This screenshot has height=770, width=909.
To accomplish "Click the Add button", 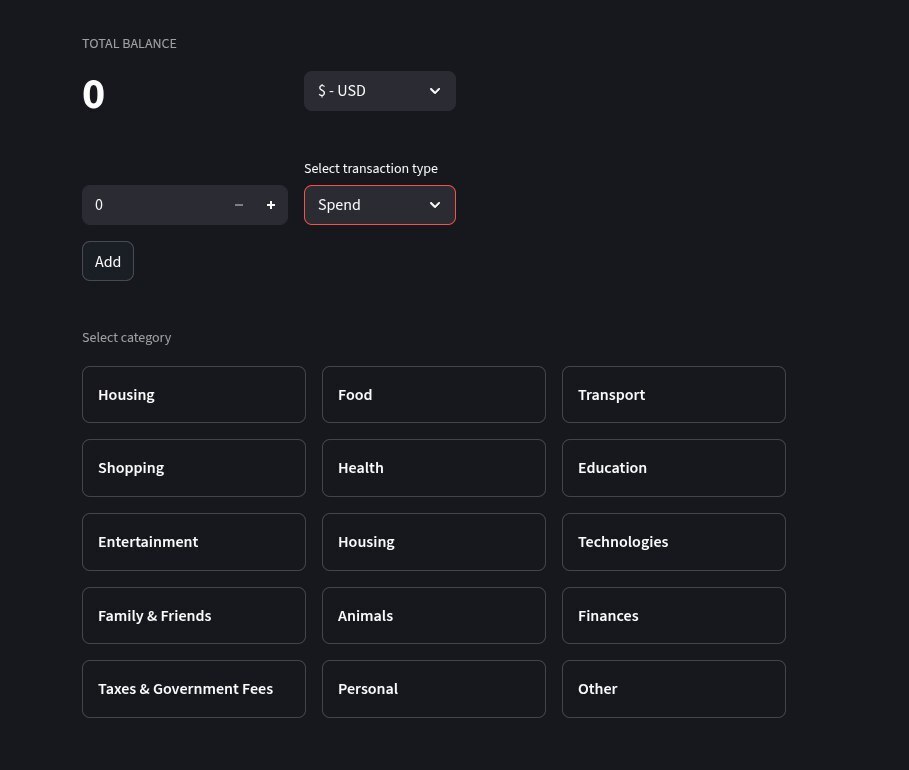I will click(108, 261).
